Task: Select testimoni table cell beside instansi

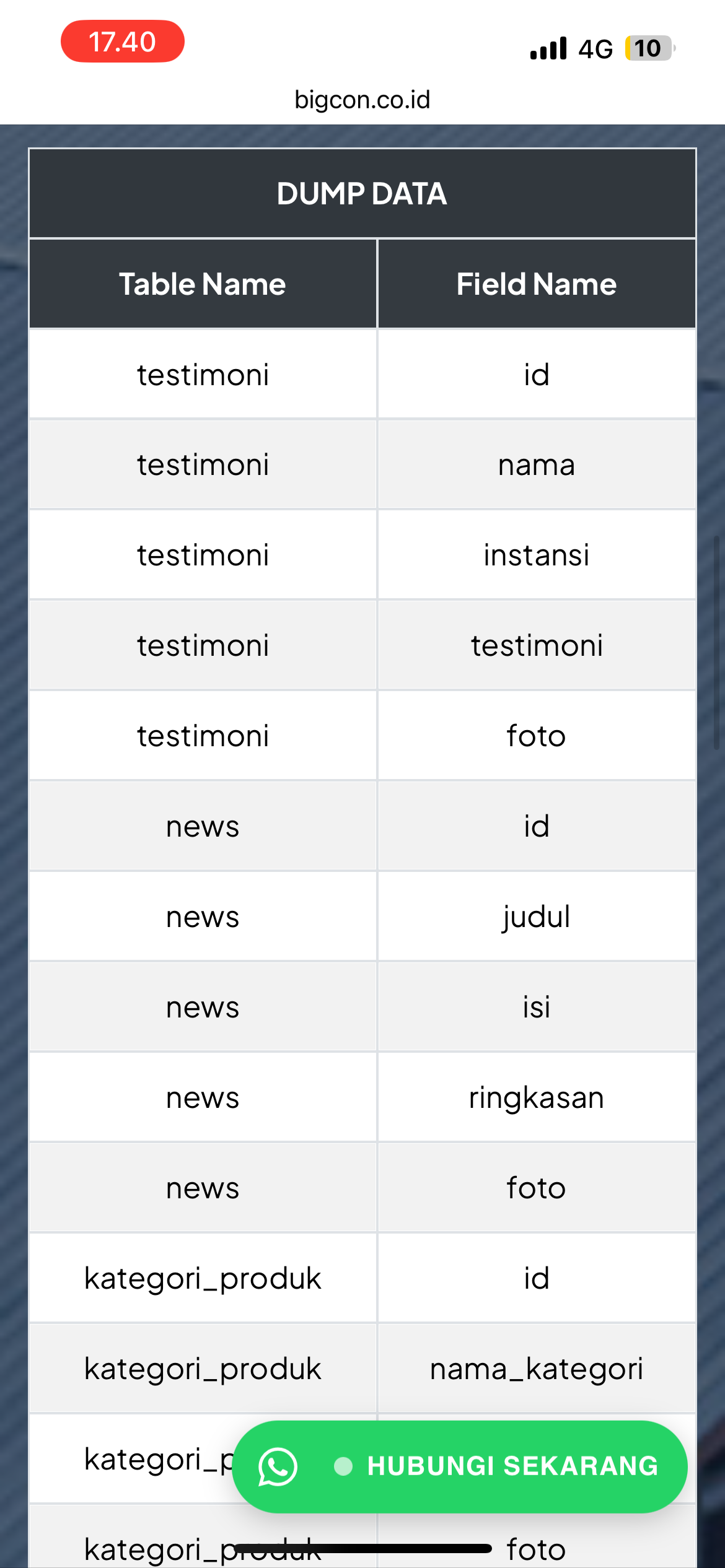Action: (x=203, y=555)
